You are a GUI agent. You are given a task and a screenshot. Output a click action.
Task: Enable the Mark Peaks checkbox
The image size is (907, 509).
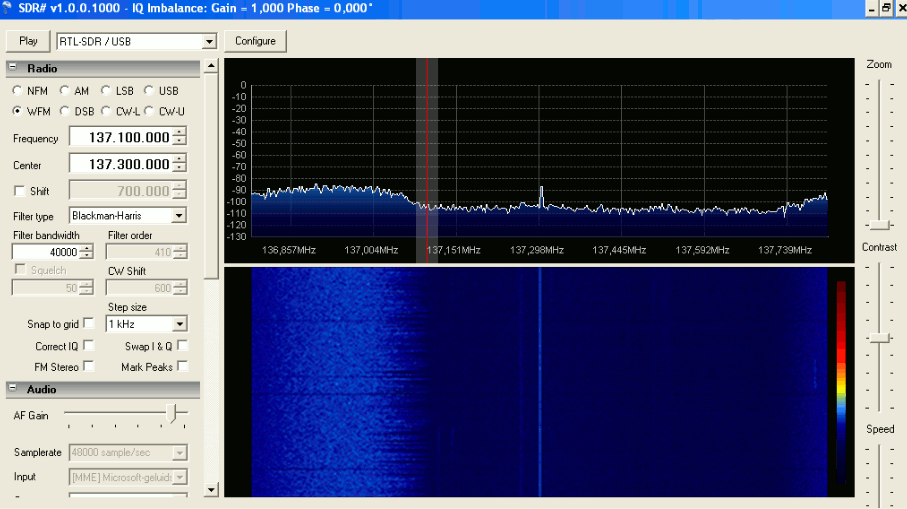click(182, 367)
